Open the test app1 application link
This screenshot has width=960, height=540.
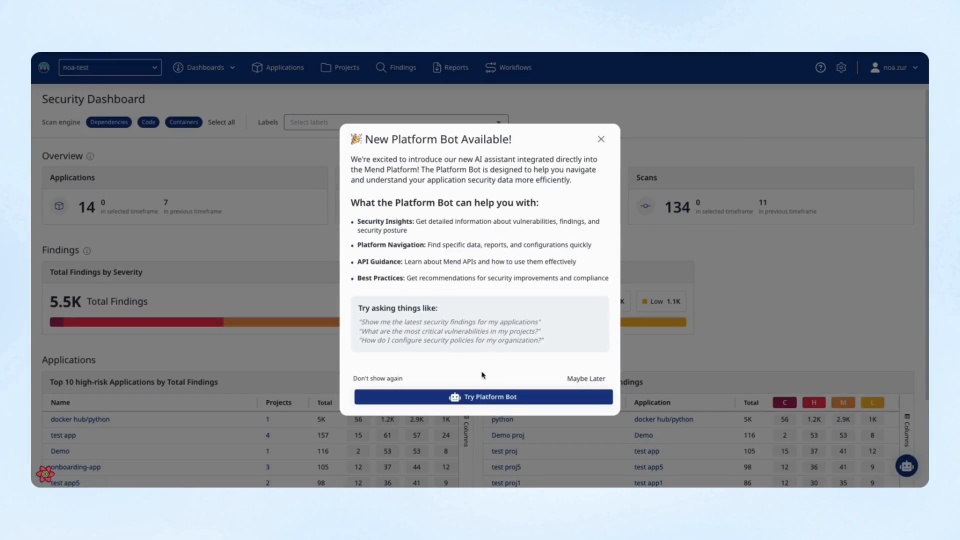[648, 483]
